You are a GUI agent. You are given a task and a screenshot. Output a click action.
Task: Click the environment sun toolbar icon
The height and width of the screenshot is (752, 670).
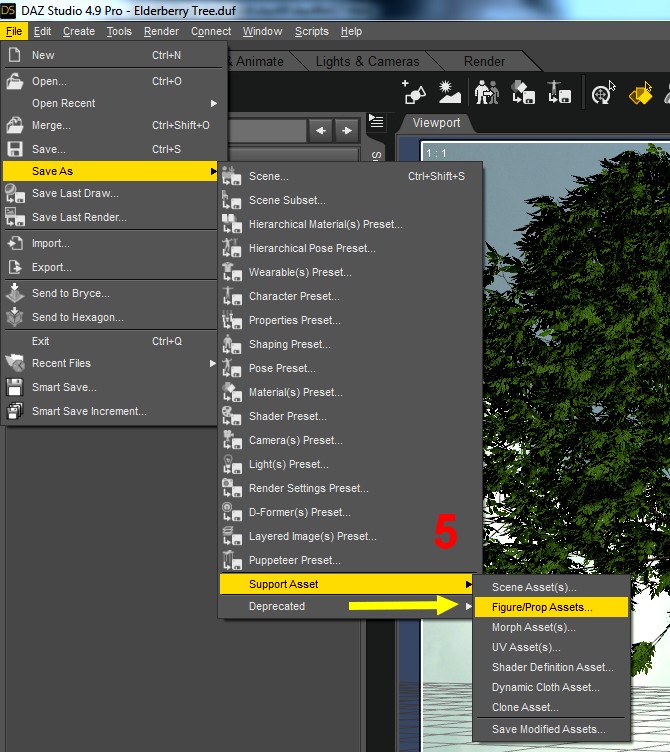tap(449, 92)
